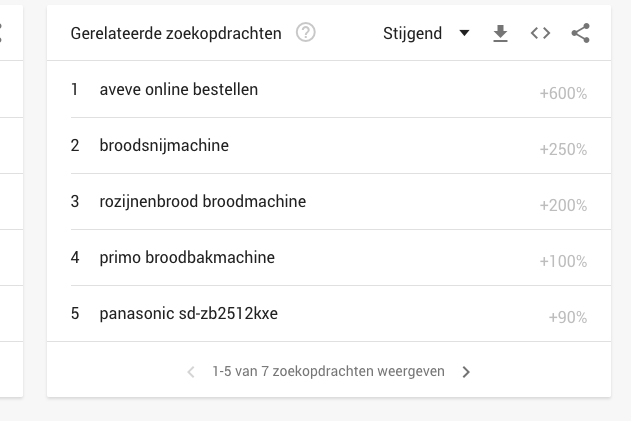This screenshot has width=631, height=421.
Task: Open the Stijgend sort dropdown
Action: [x=426, y=33]
